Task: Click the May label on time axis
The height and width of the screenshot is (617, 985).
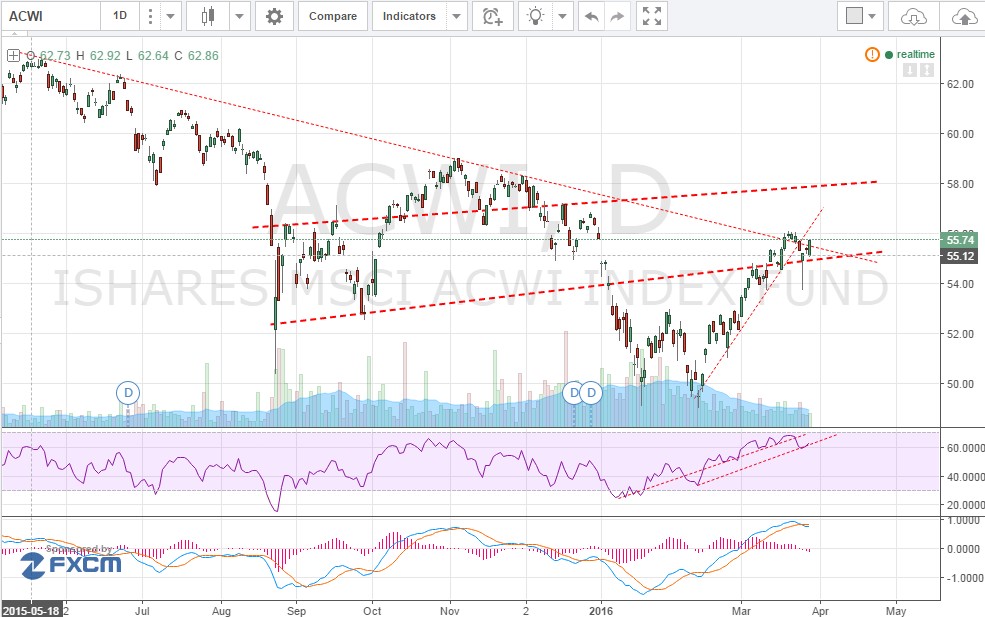Action: tap(896, 611)
